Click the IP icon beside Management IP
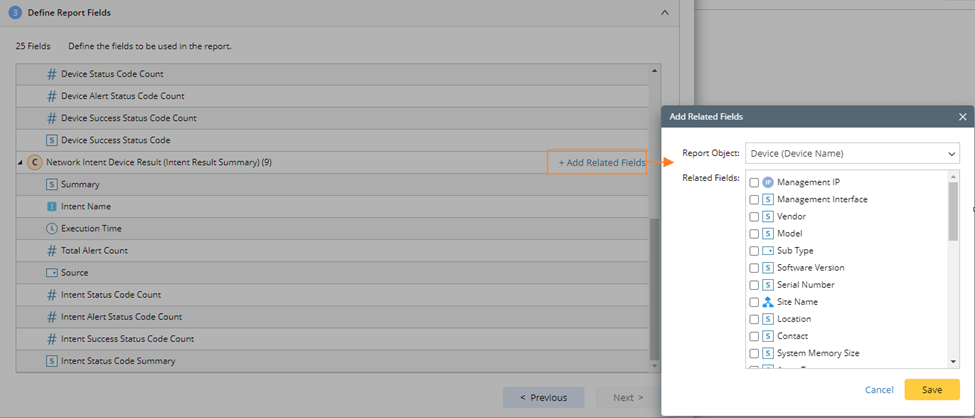The height and width of the screenshot is (418, 975). pos(768,183)
